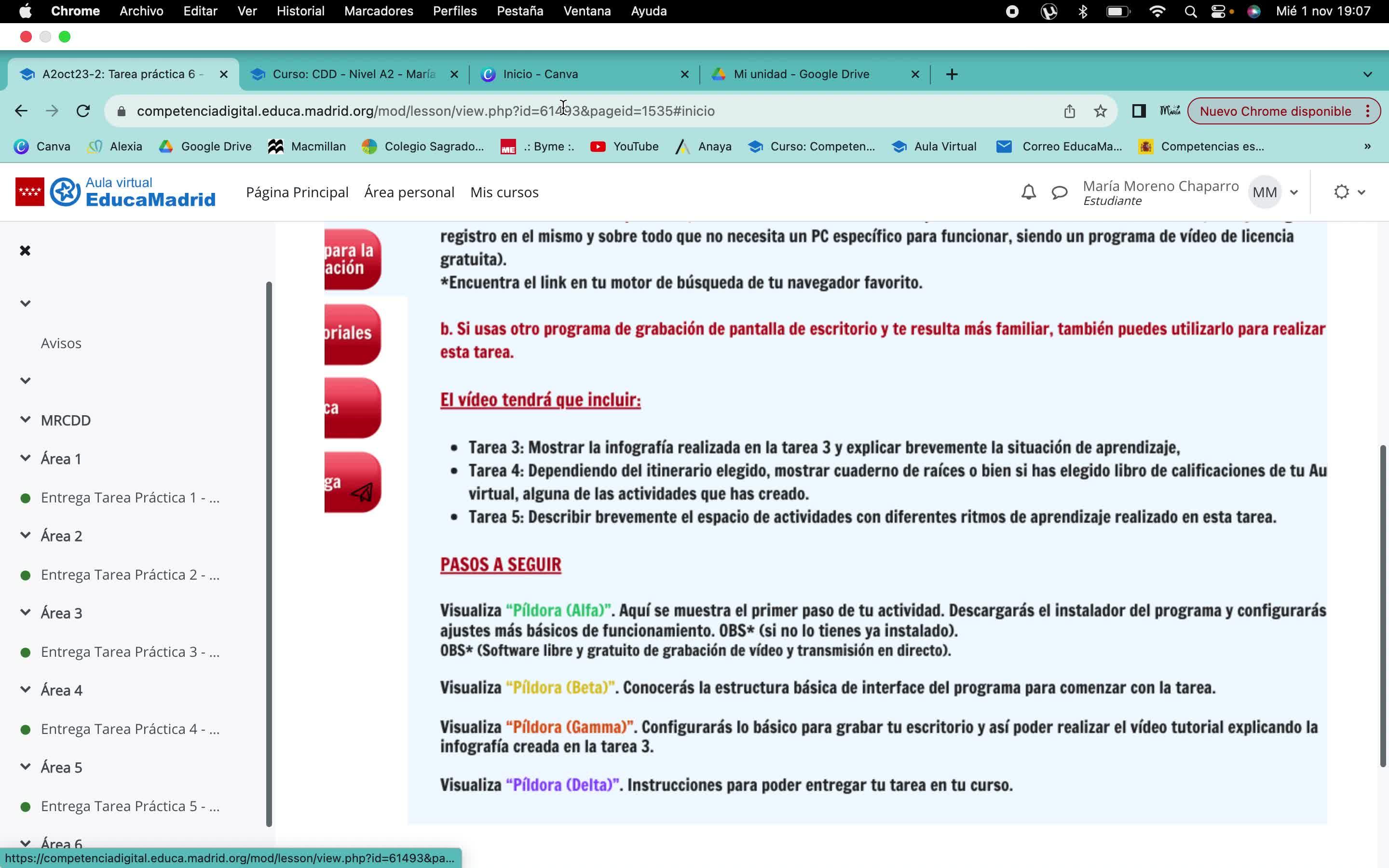Open the Chrome side panel icon
This screenshot has width=1389, height=868.
pos(1139,111)
